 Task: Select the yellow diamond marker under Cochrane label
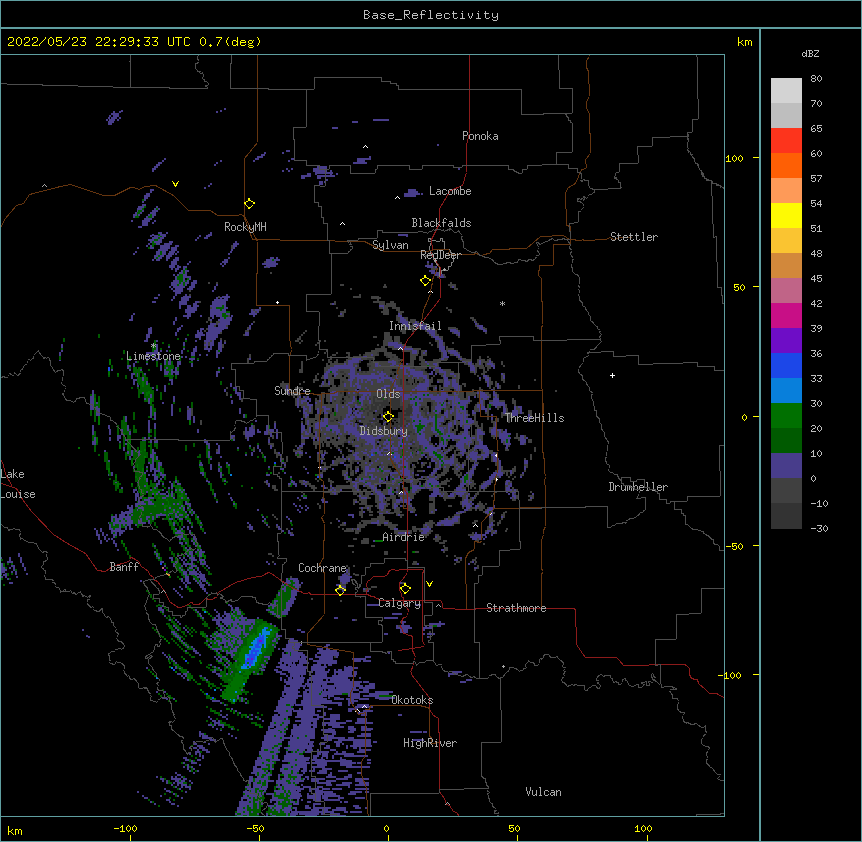tap(340, 590)
